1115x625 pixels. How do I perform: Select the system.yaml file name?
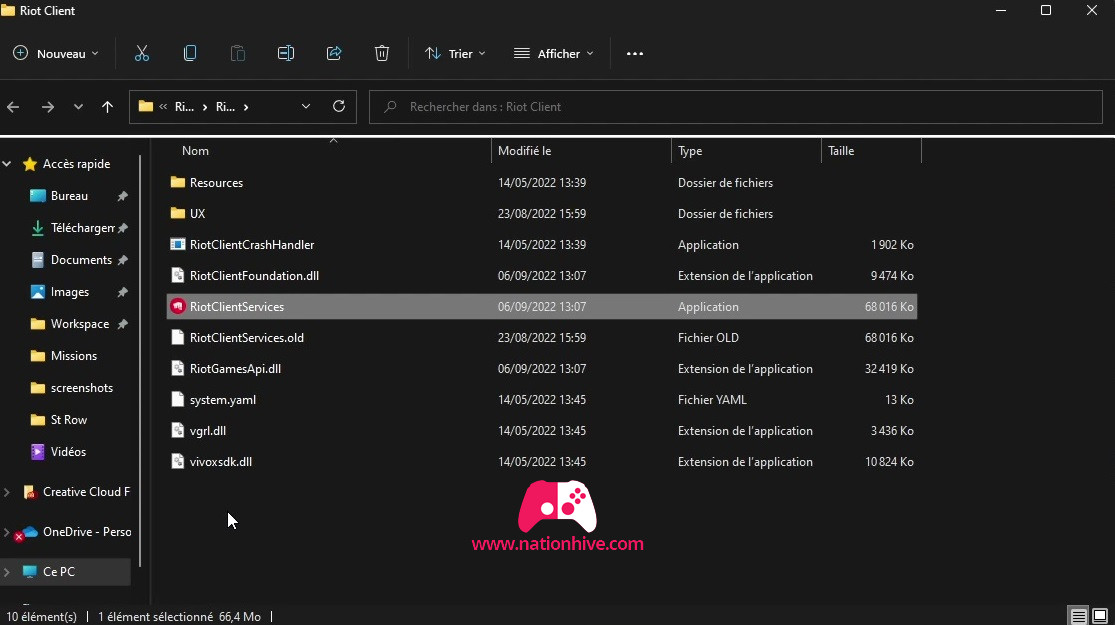click(223, 400)
